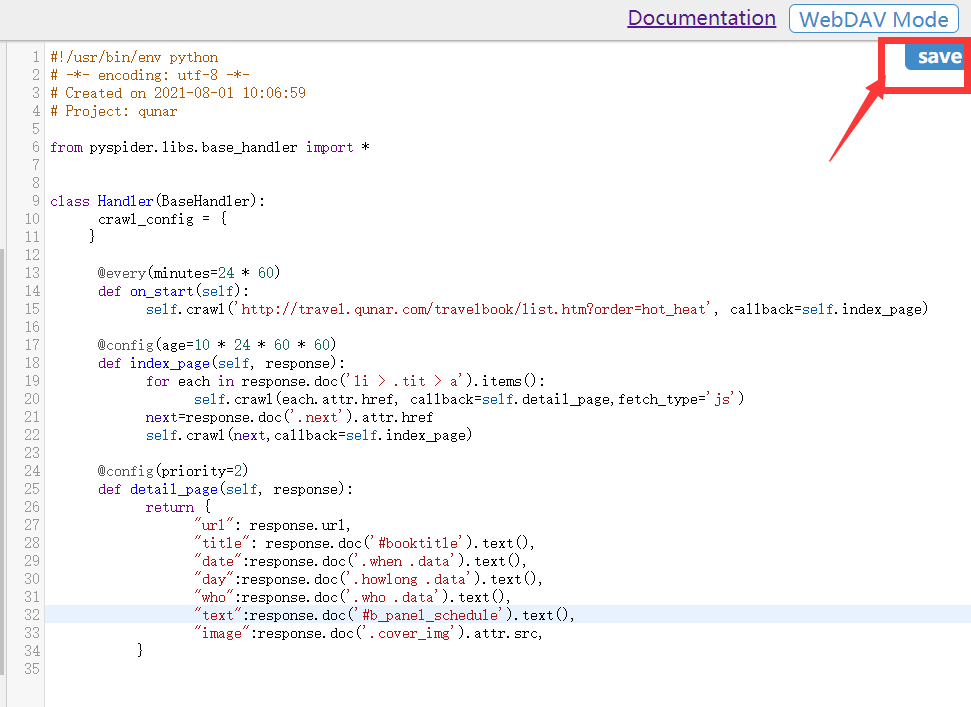Click the 'self.crawl(next,callback=self.index_page)' line

tap(309, 435)
